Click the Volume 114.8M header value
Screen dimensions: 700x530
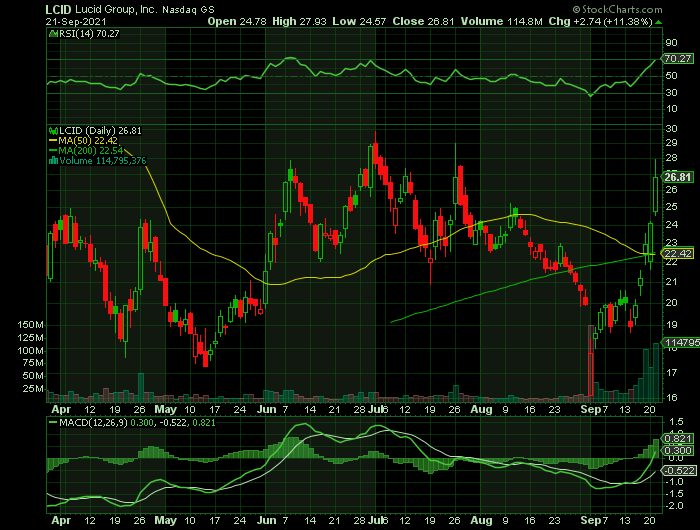(502, 21)
